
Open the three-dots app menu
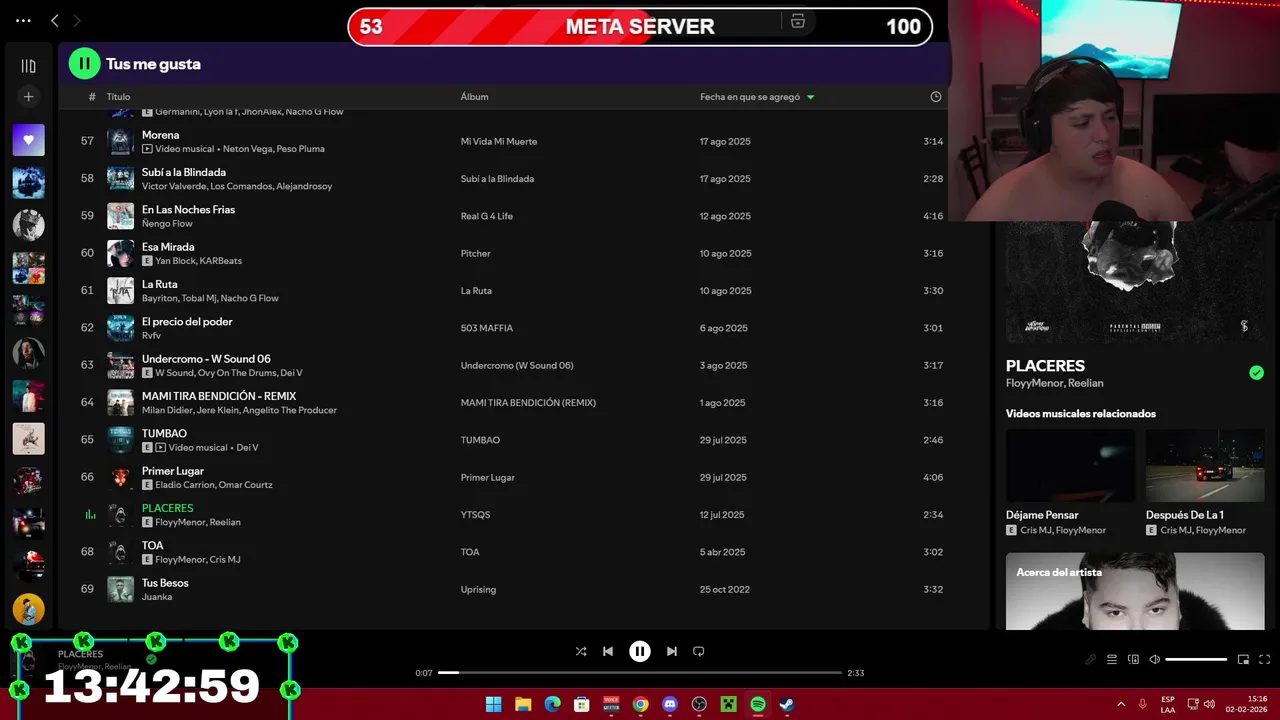[23, 20]
